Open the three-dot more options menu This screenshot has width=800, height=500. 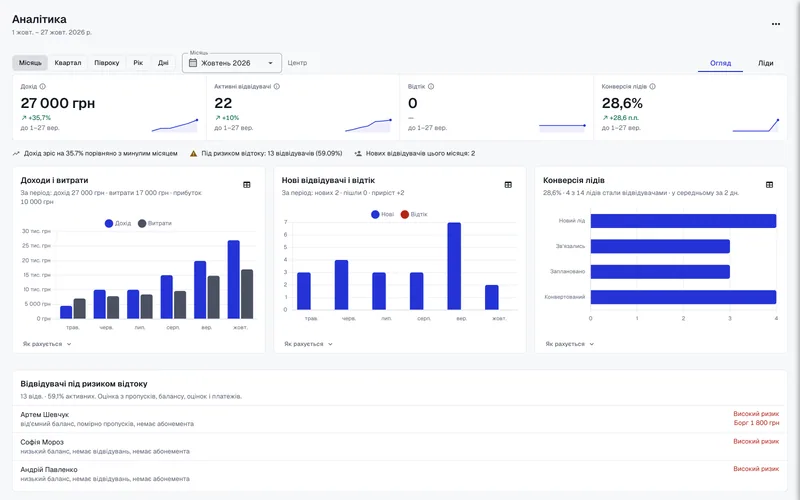[776, 24]
